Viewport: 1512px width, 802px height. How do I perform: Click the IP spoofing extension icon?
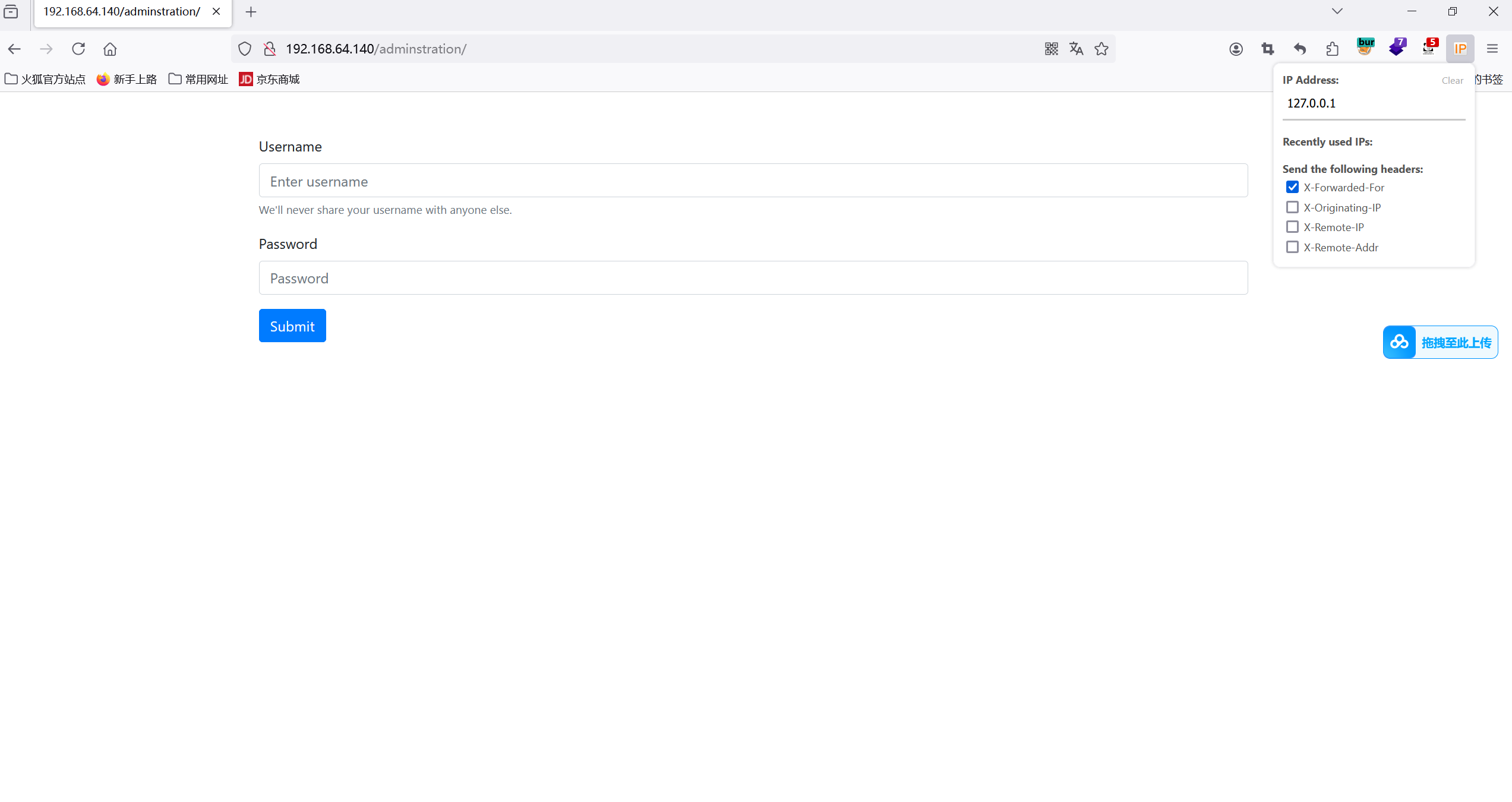pyautogui.click(x=1460, y=49)
